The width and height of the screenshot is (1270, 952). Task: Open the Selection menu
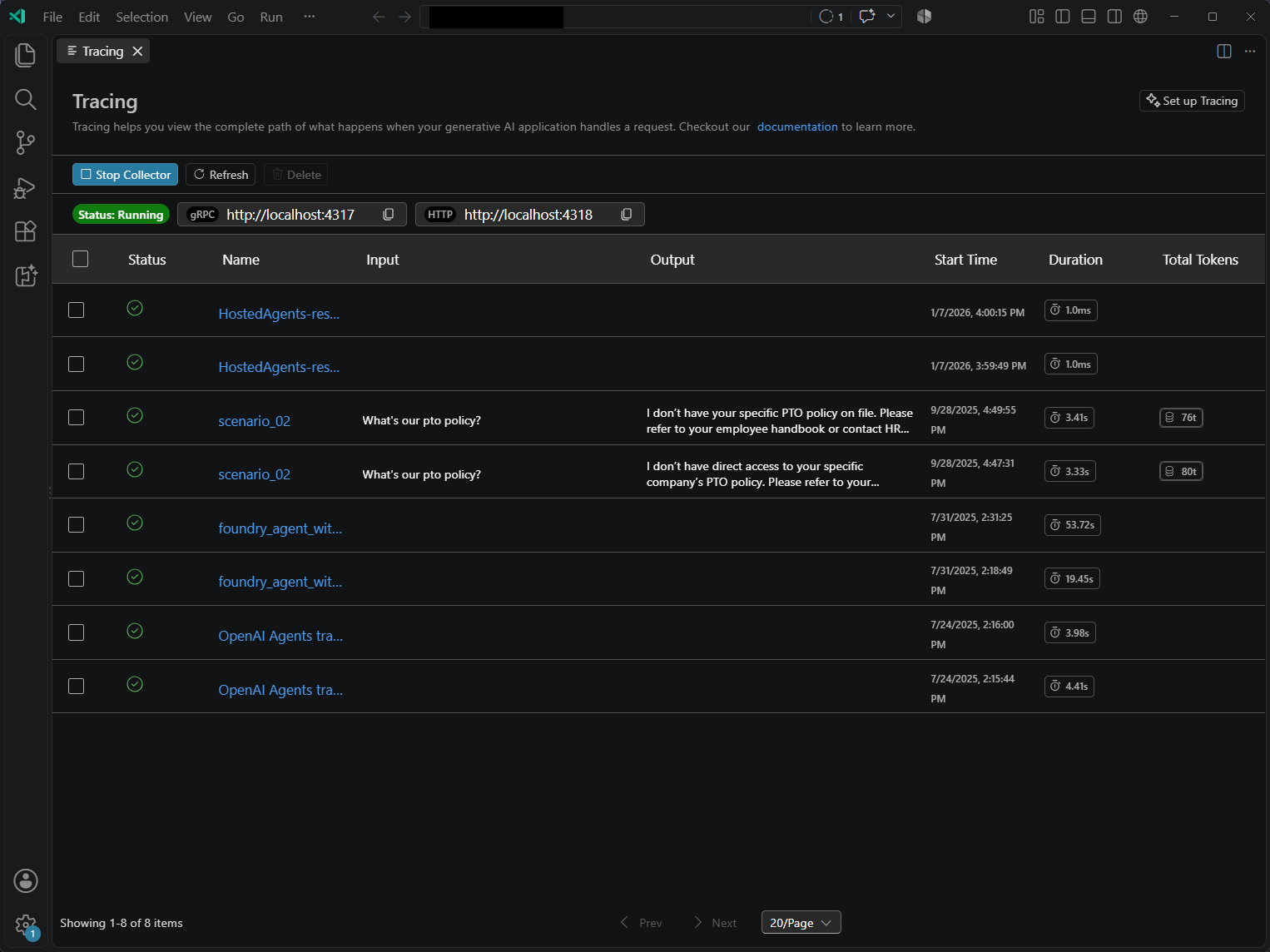141,17
